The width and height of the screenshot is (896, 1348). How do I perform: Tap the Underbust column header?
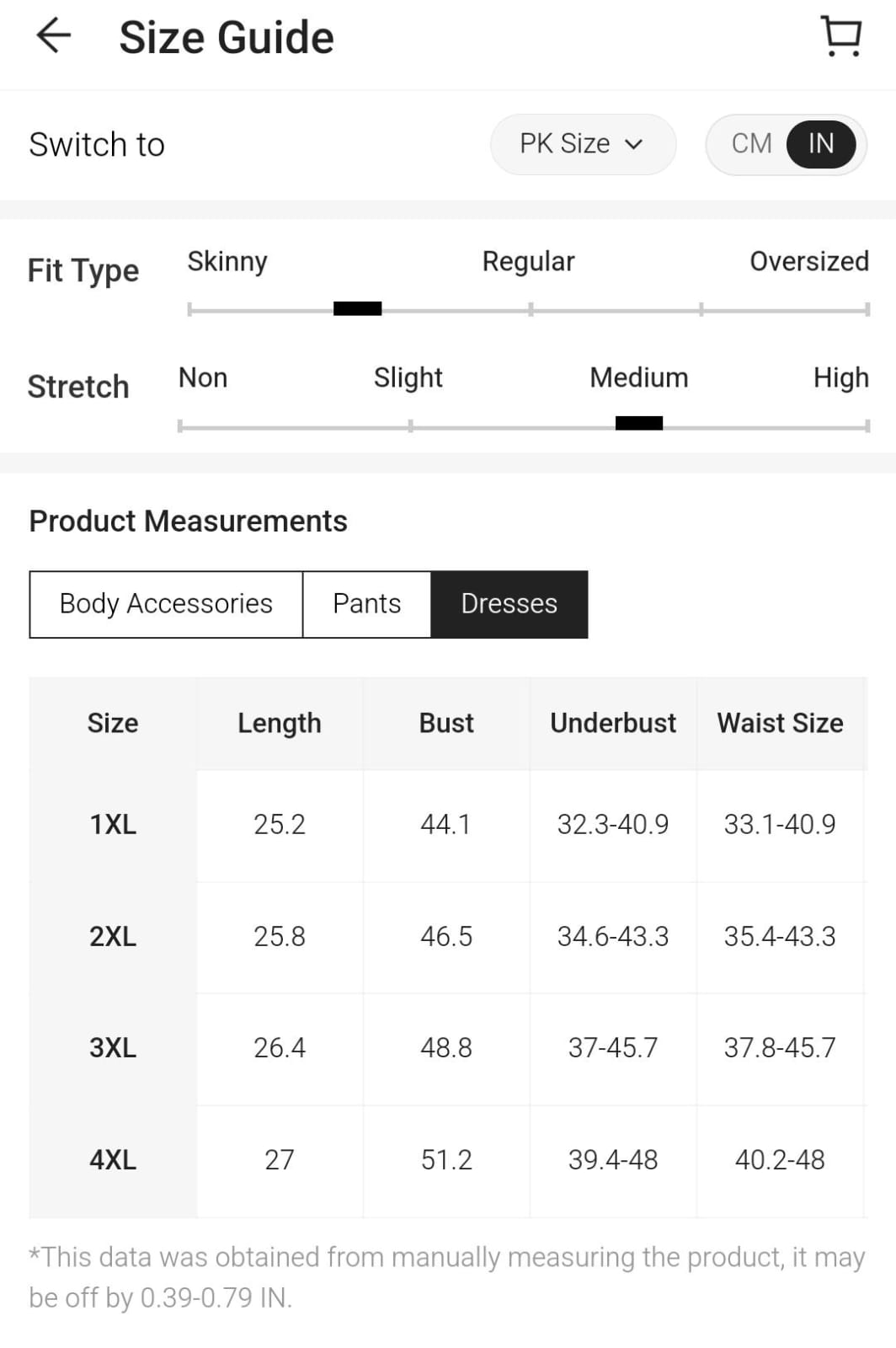(613, 723)
